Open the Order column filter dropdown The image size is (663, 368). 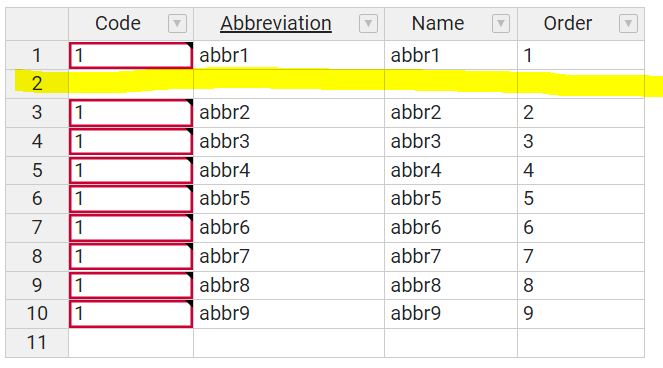point(628,23)
